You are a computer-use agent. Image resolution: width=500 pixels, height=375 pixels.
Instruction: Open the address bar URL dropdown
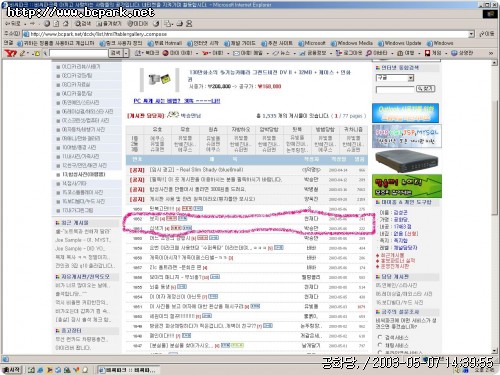pyautogui.click(x=471, y=34)
